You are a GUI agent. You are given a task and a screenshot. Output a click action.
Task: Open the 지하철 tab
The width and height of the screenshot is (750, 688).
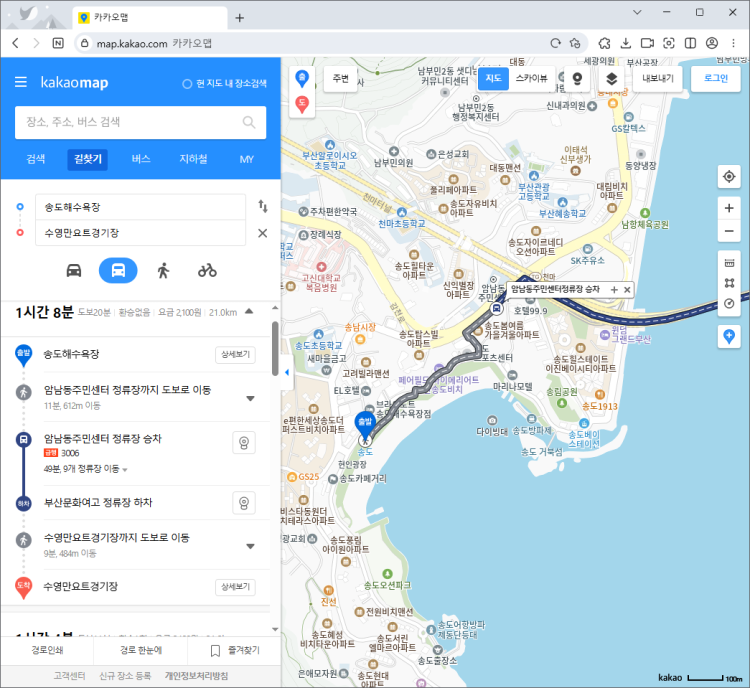(193, 159)
